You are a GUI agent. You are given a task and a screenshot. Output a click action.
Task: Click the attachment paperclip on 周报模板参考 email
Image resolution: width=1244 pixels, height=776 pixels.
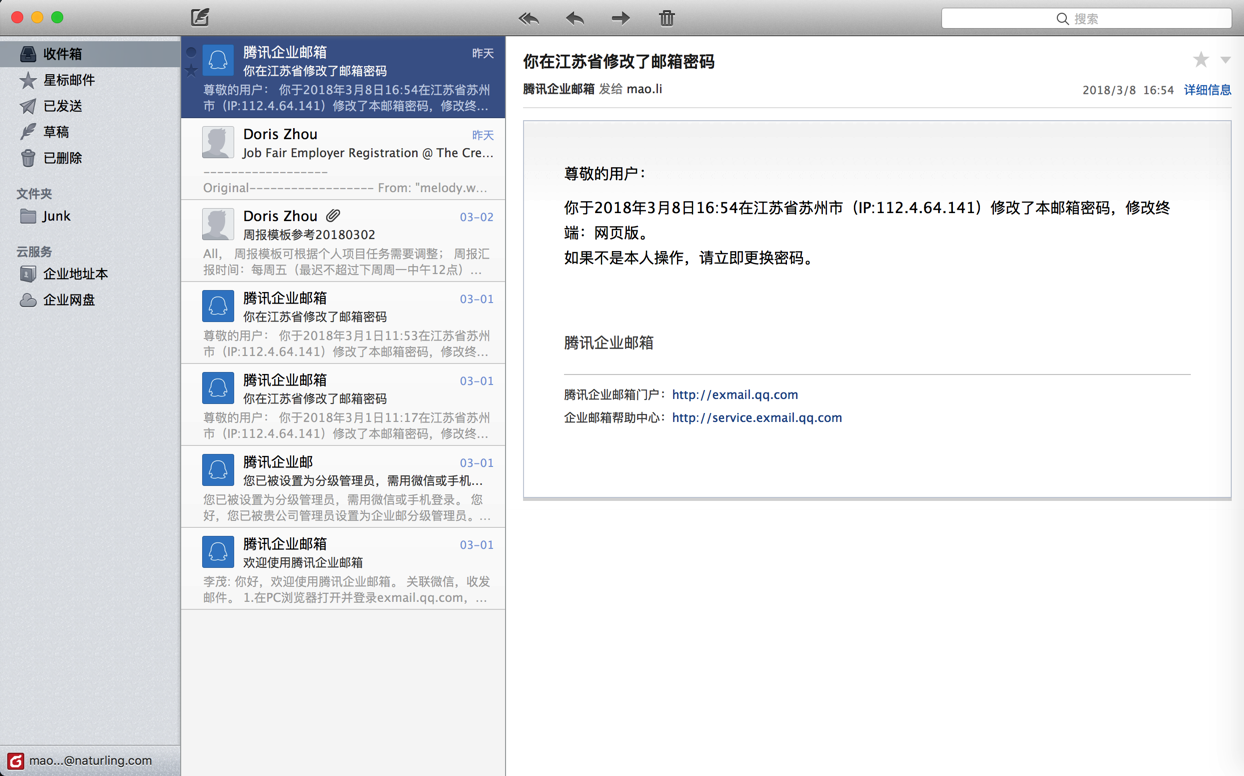pyautogui.click(x=333, y=216)
